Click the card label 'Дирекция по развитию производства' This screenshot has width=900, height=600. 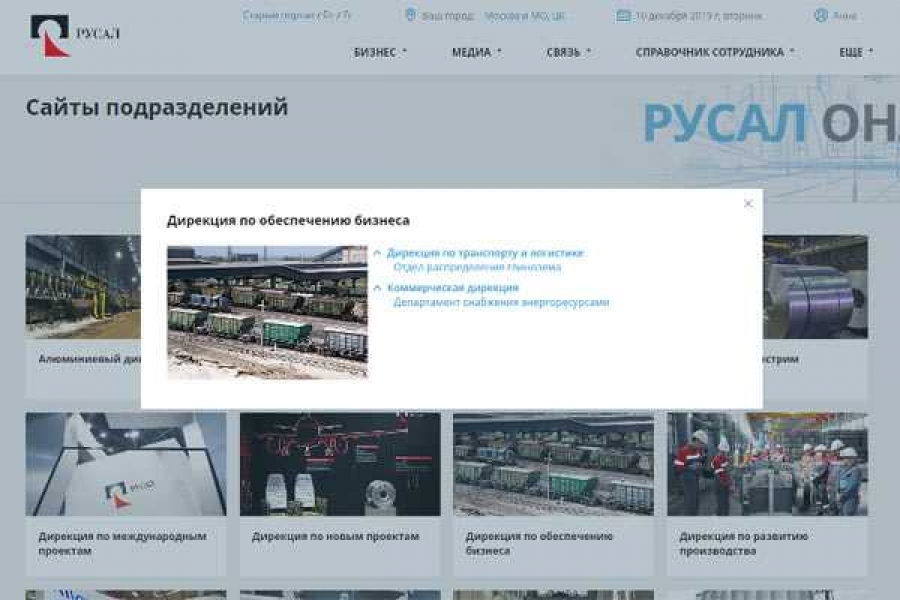point(744,543)
